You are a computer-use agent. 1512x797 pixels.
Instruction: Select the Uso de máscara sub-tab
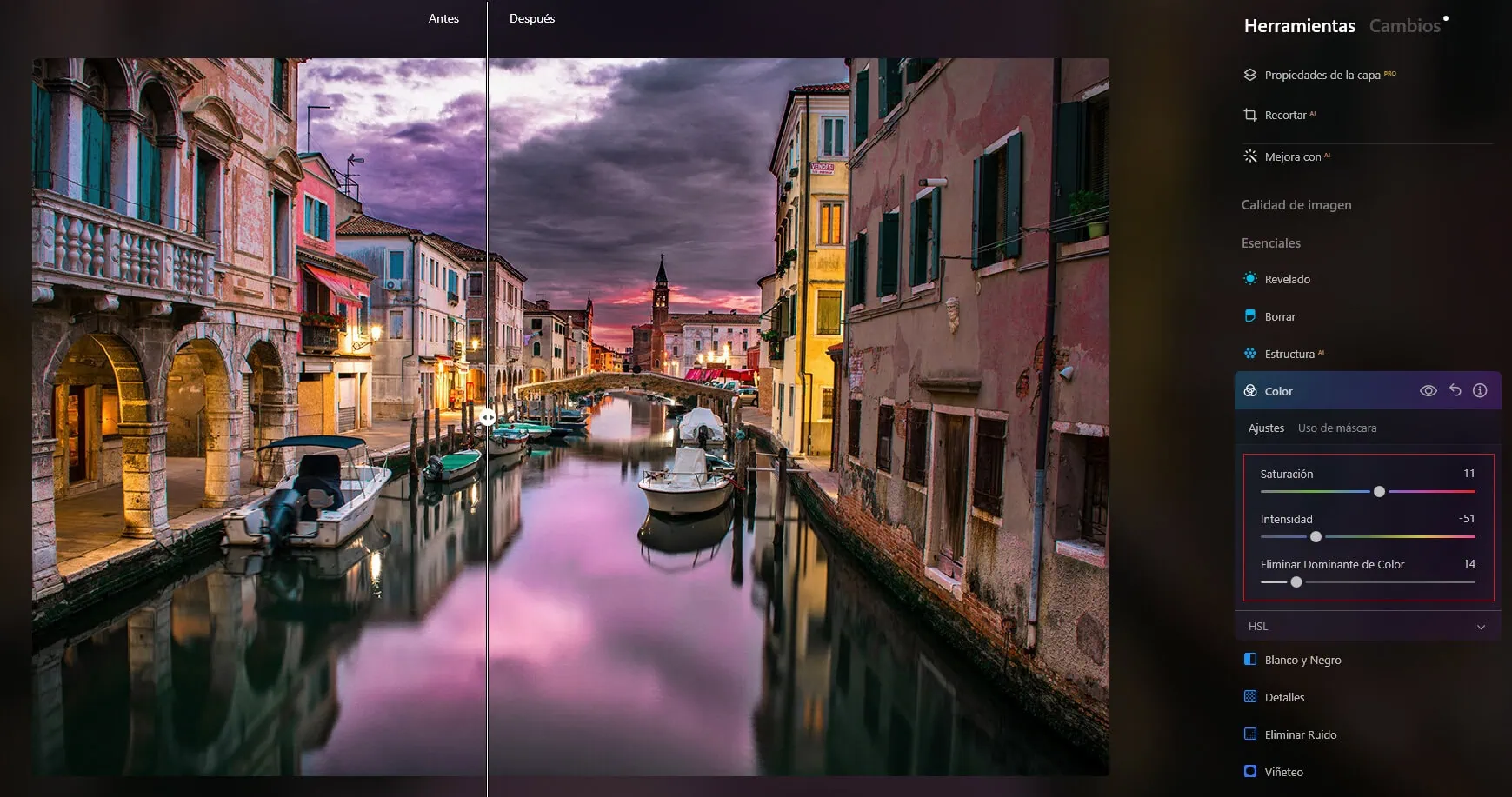(1337, 428)
